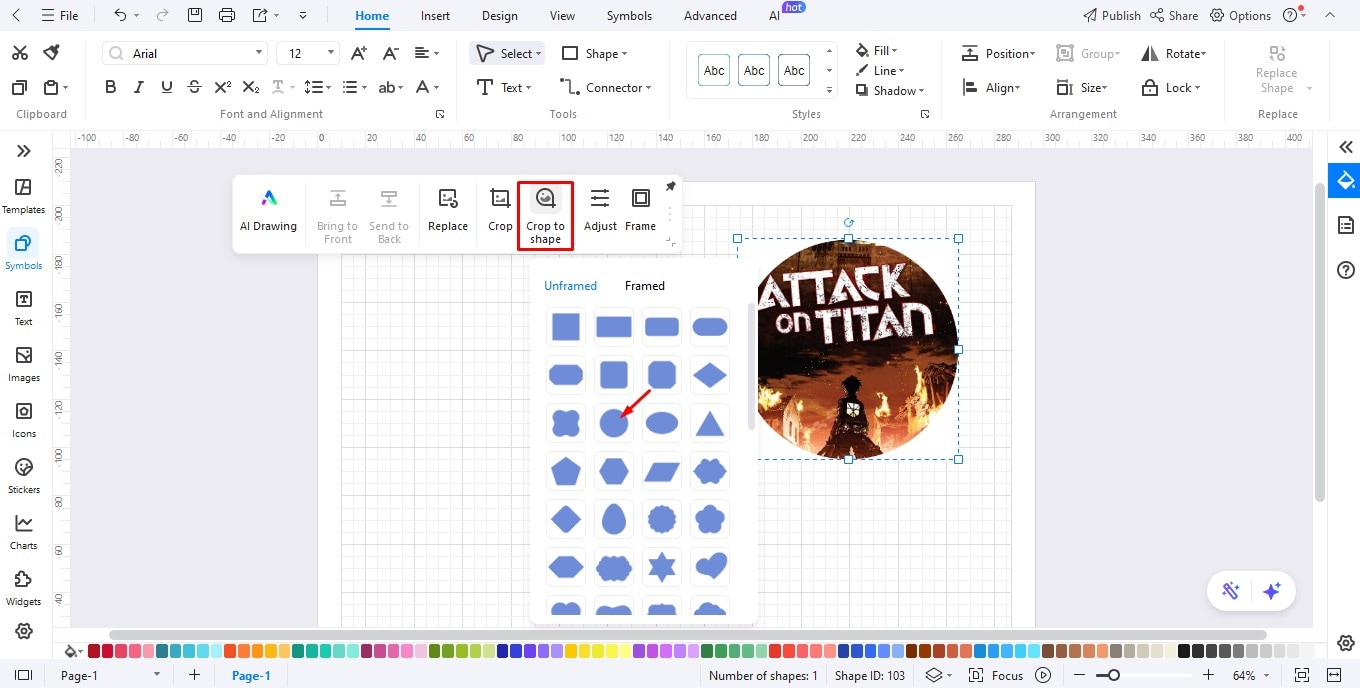Add a new page with plus button
The image size is (1360, 688).
tap(194, 675)
